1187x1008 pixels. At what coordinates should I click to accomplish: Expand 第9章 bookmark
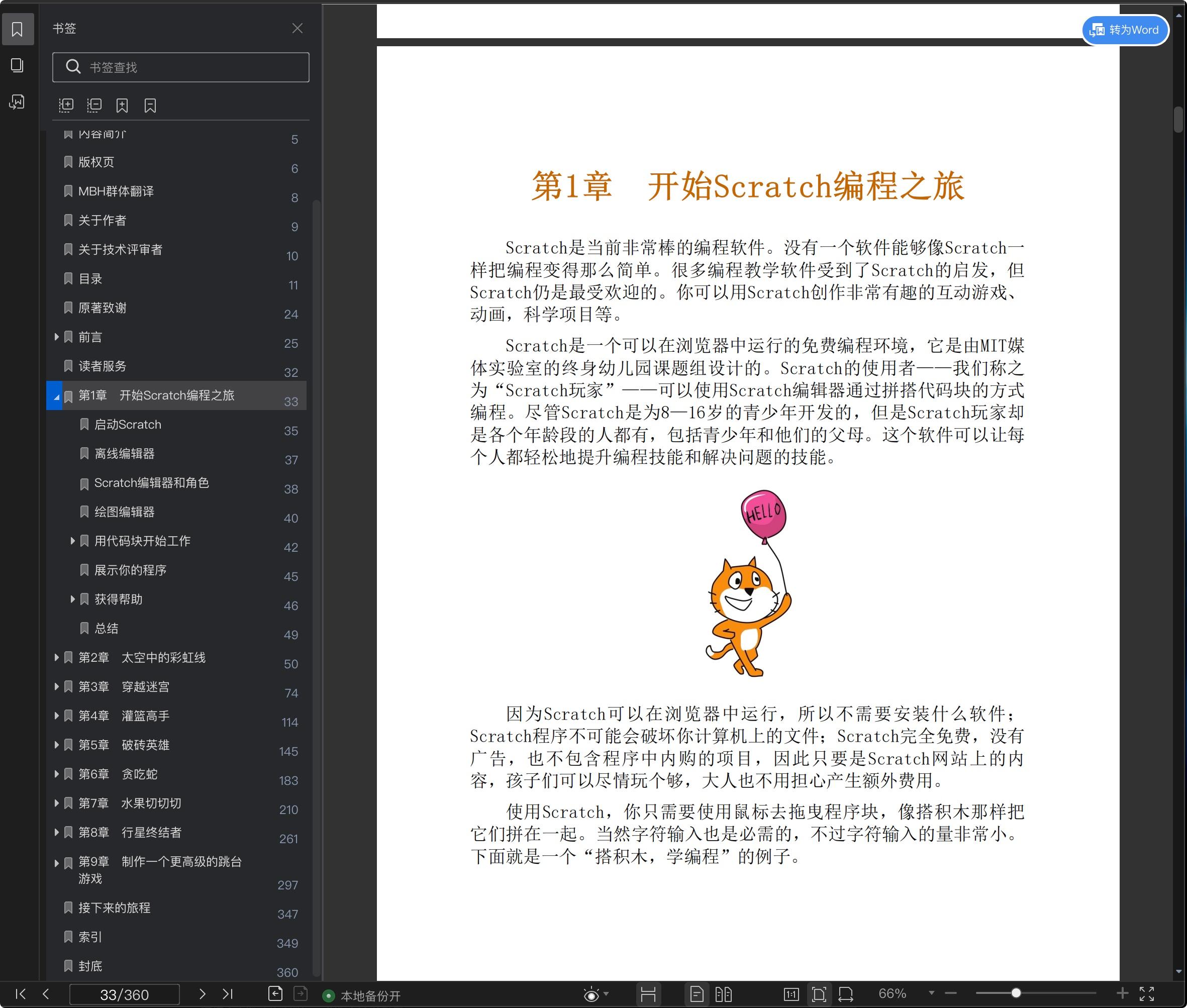(57, 863)
